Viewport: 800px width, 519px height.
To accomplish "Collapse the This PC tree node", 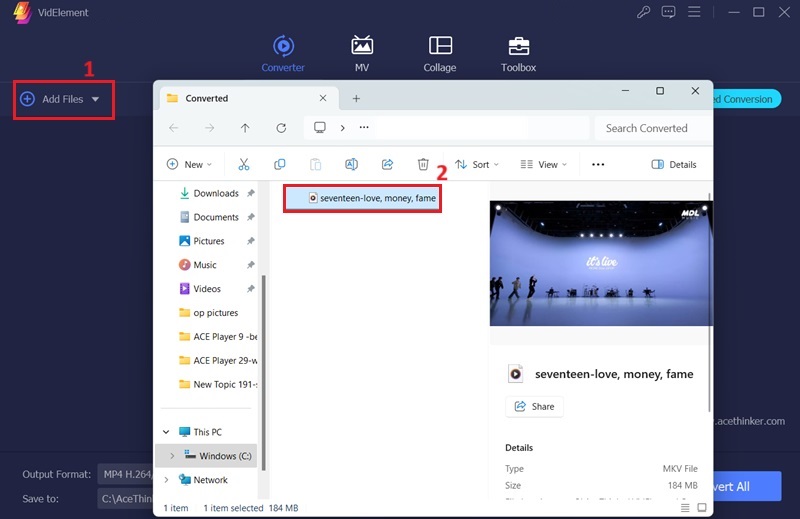I will (166, 432).
